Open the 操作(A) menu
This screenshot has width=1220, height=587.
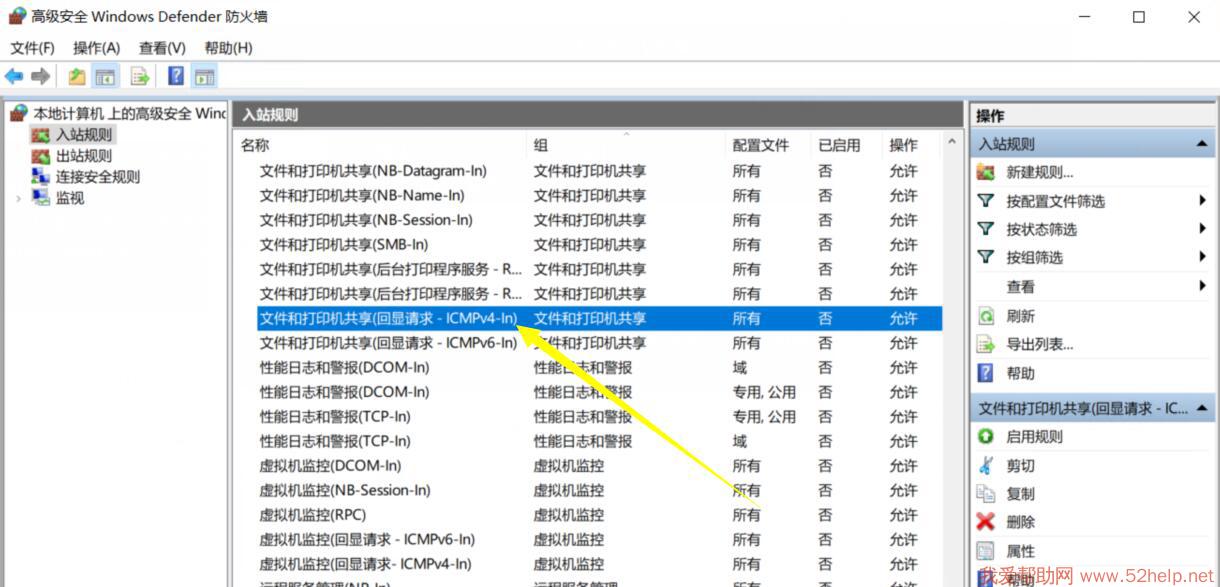pyautogui.click(x=96, y=48)
